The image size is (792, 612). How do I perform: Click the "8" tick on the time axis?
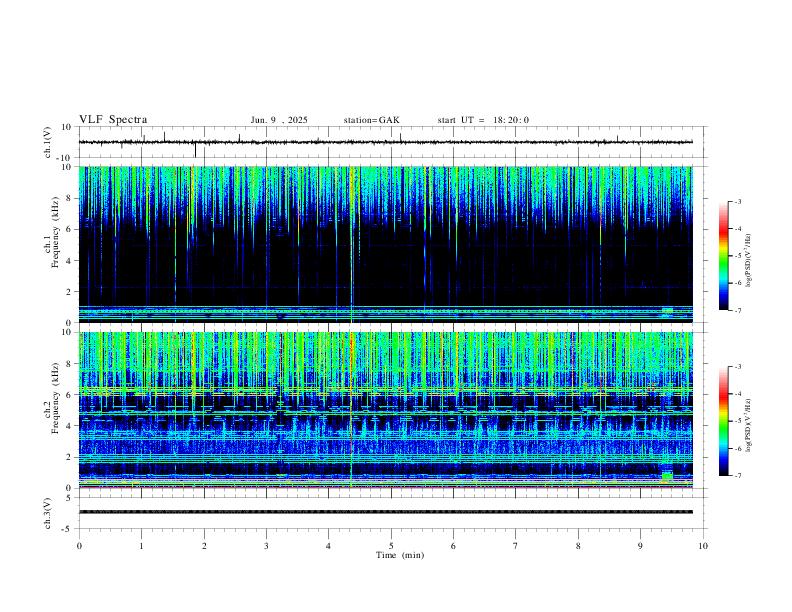click(578, 546)
